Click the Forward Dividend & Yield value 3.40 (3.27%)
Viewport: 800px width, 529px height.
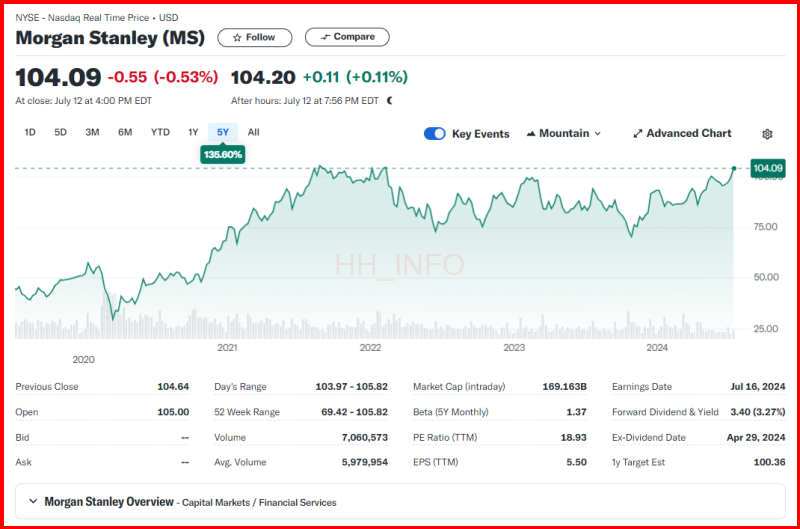click(758, 412)
